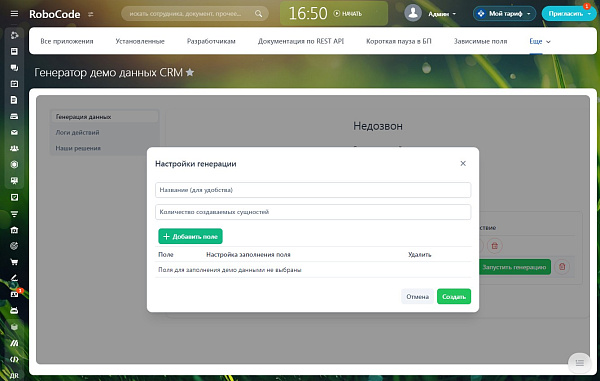This screenshot has width=600, height=381.
Task: Click the Добавить поле button
Action: click(x=191, y=236)
